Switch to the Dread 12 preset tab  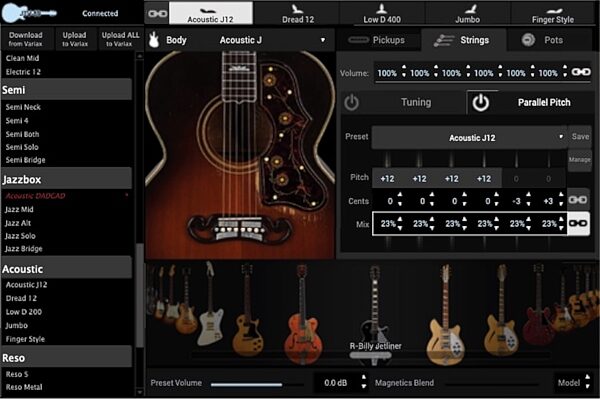pos(298,14)
